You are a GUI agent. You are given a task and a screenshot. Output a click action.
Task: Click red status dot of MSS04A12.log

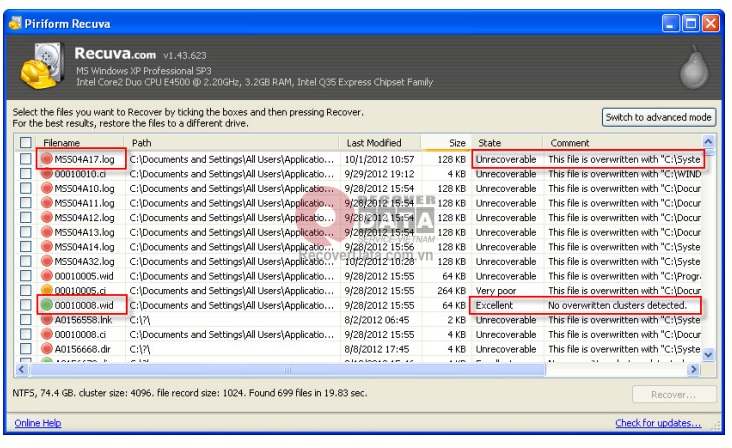[46, 217]
